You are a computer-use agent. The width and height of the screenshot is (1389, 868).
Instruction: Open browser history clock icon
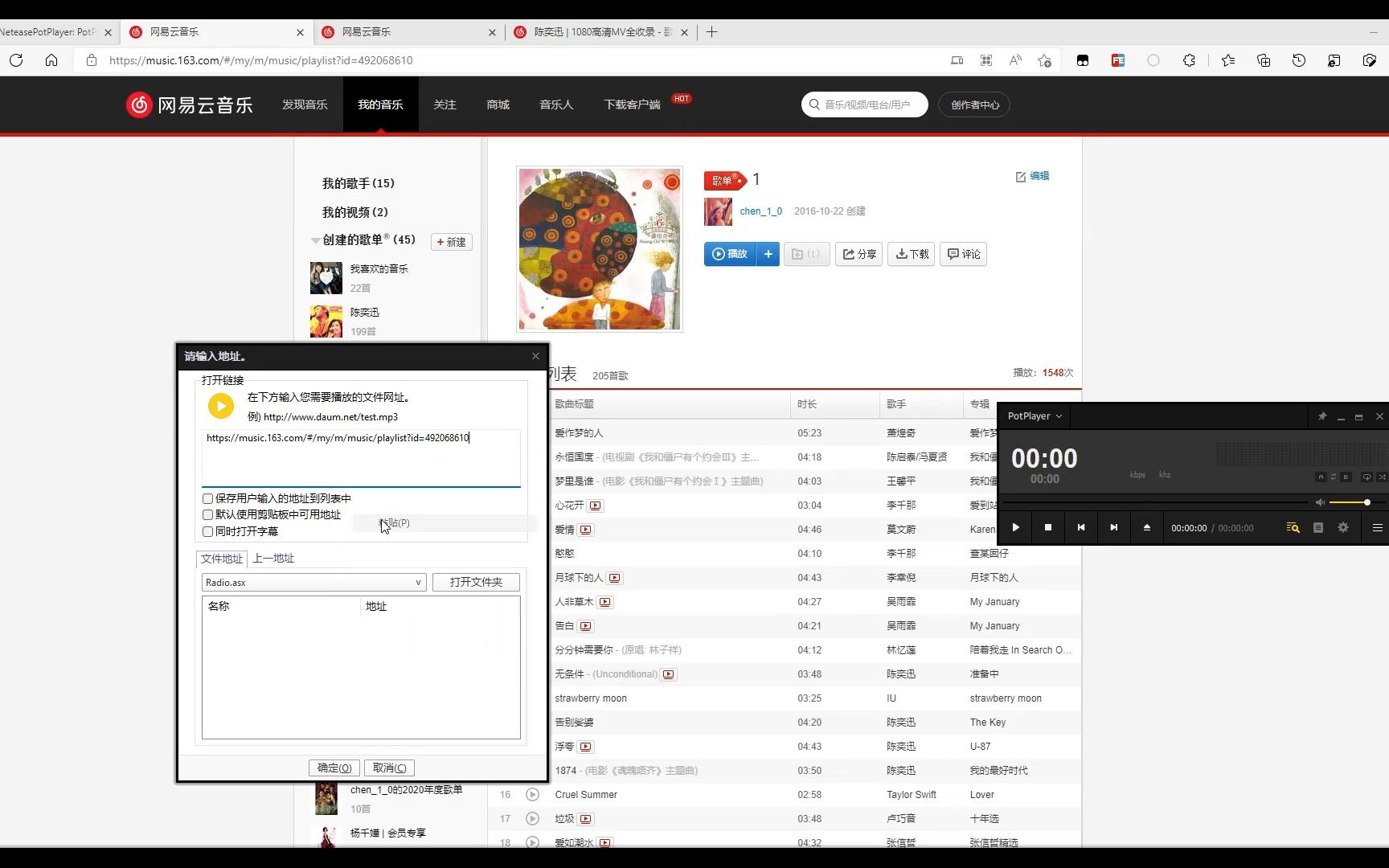(x=1299, y=60)
